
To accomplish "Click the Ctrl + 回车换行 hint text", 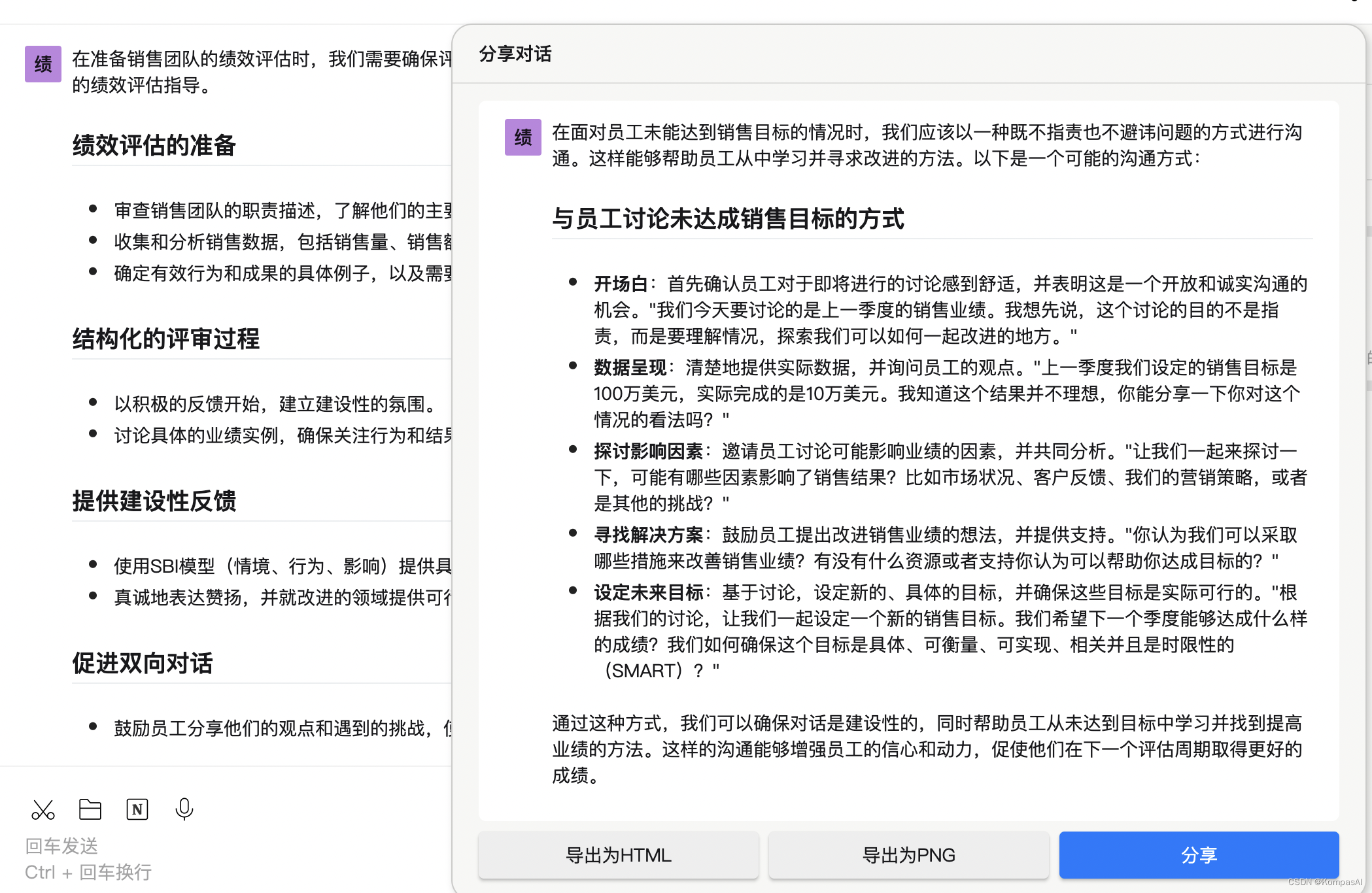I will tap(88, 872).
